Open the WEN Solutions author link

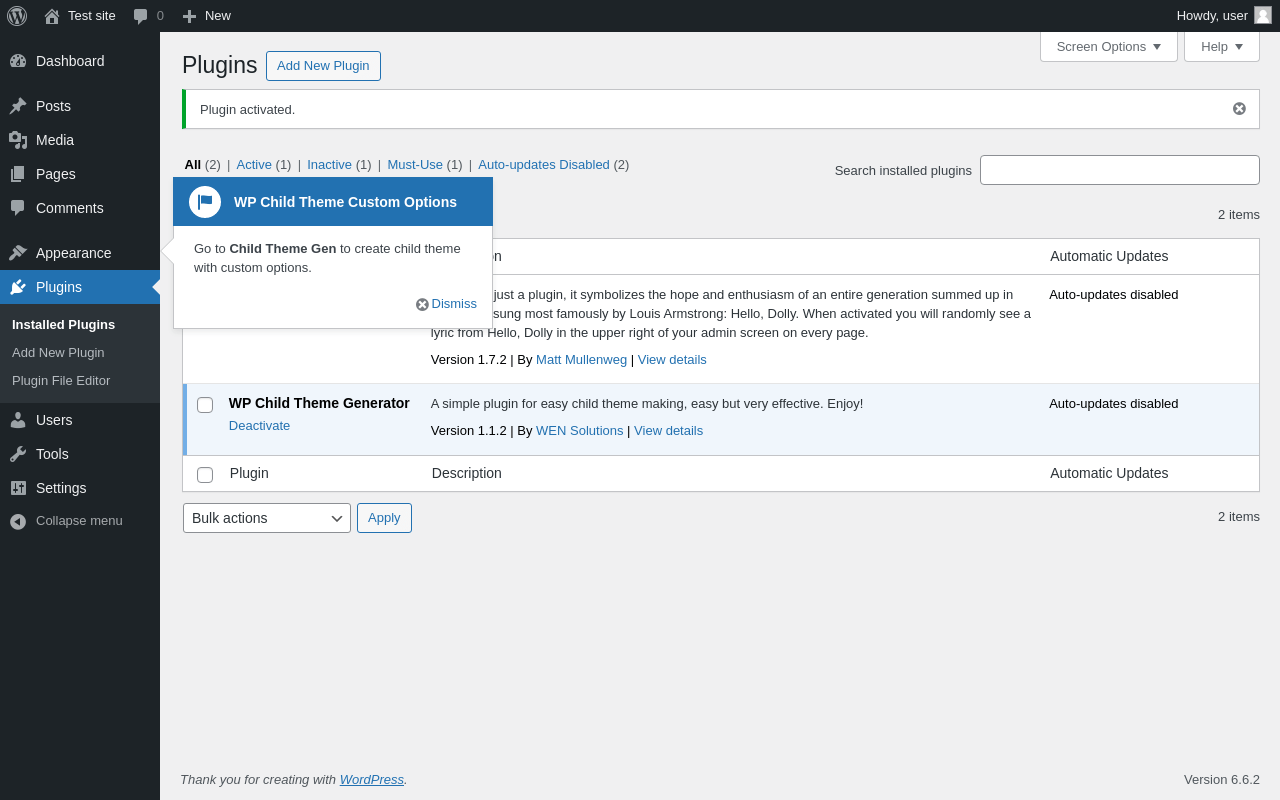click(579, 430)
